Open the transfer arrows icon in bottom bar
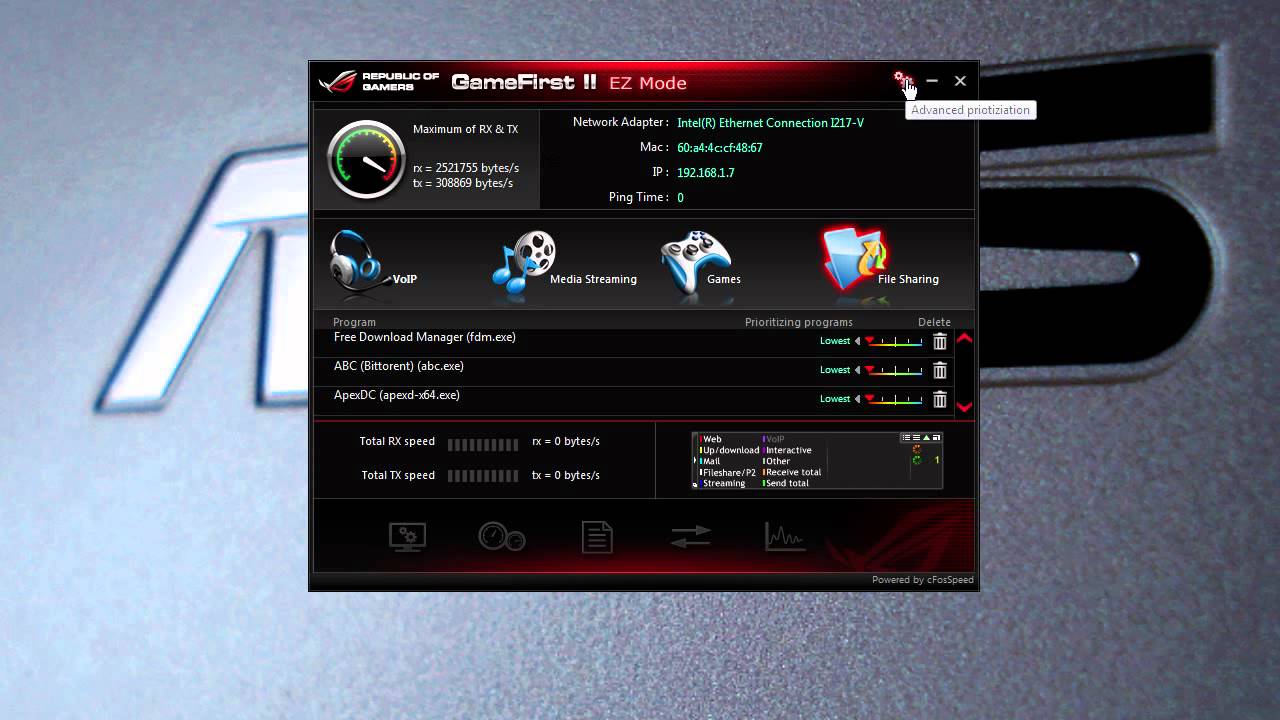 [x=691, y=537]
